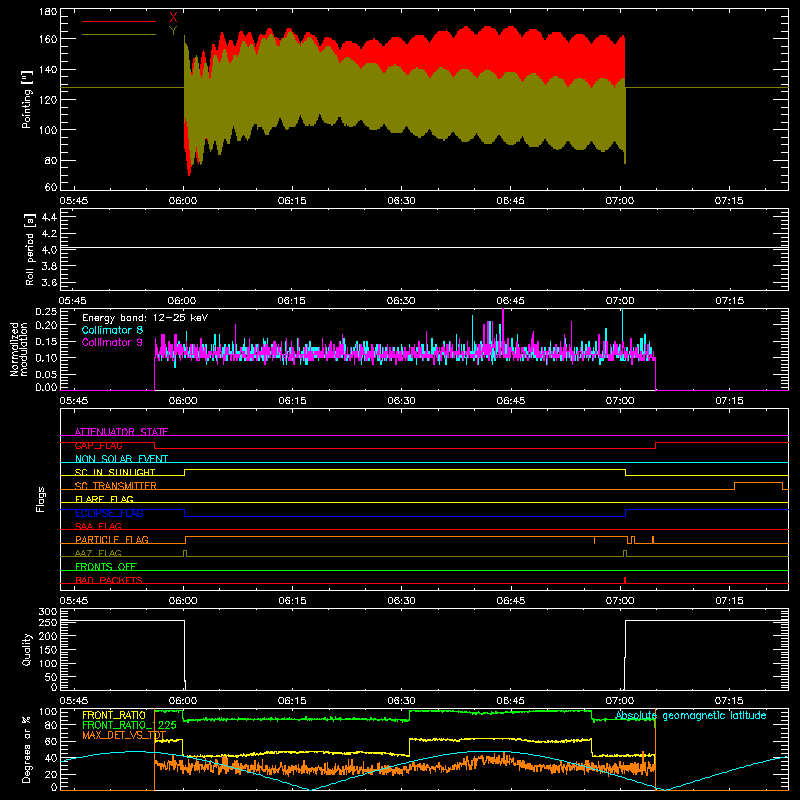Select the BAD_PACKETS flag label

109,580
